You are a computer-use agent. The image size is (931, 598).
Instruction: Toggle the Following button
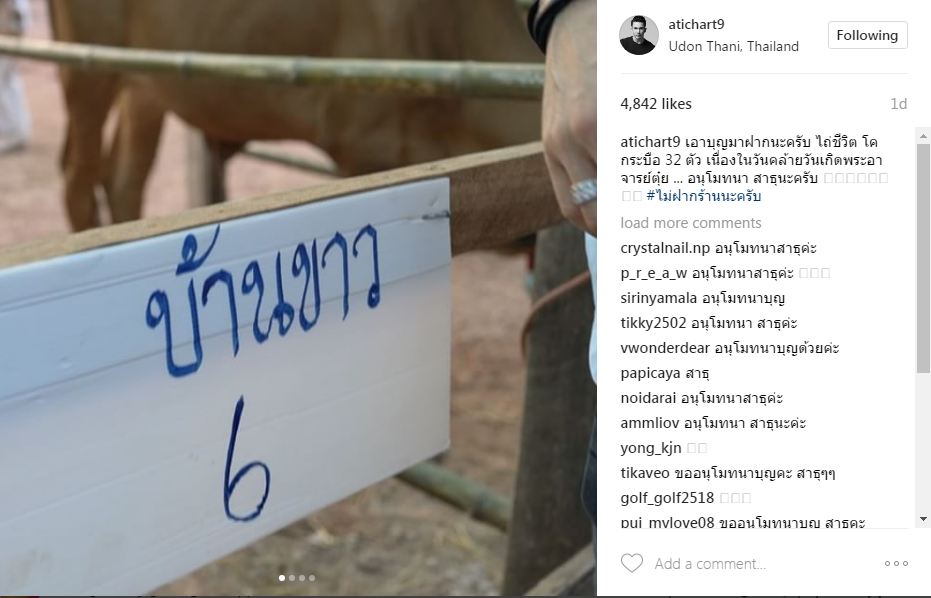point(867,36)
